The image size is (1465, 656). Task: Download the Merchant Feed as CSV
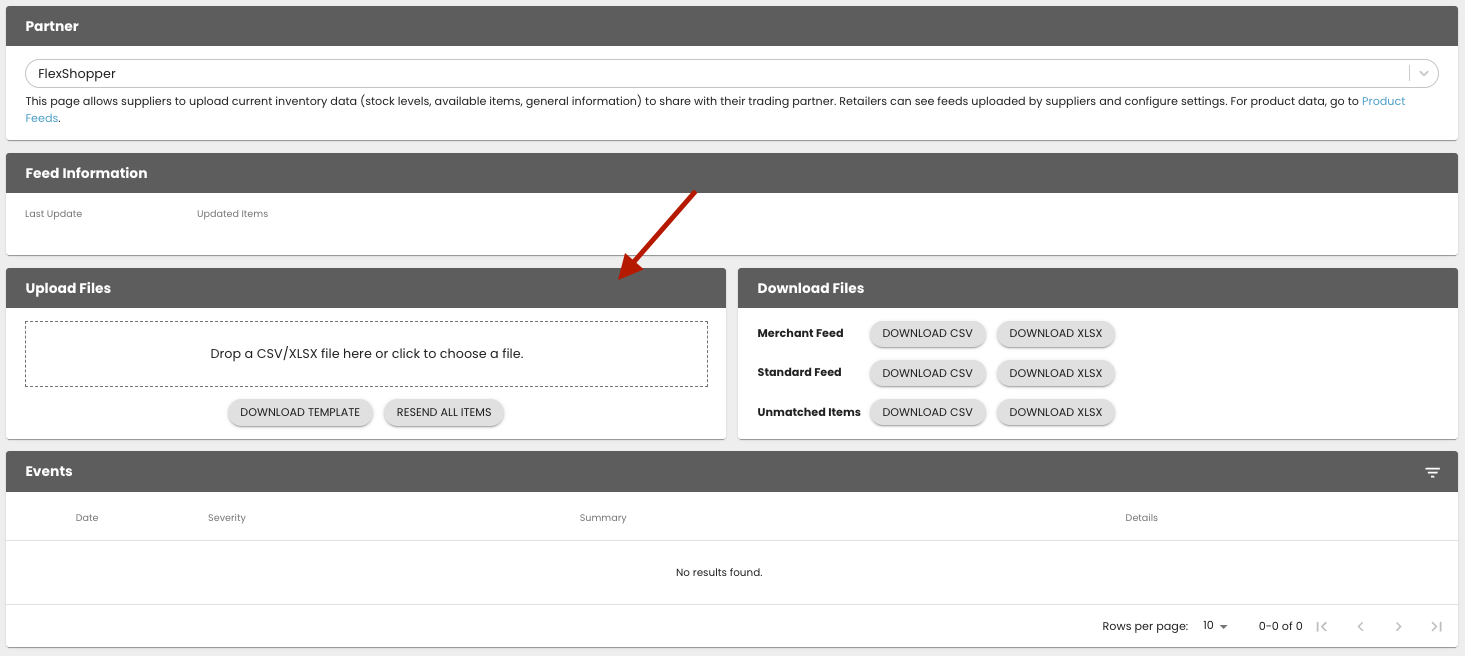click(x=927, y=333)
